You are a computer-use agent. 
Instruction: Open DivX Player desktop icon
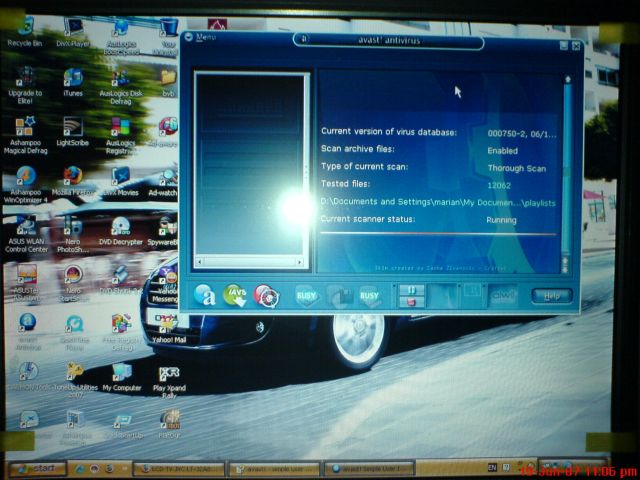coord(73,33)
